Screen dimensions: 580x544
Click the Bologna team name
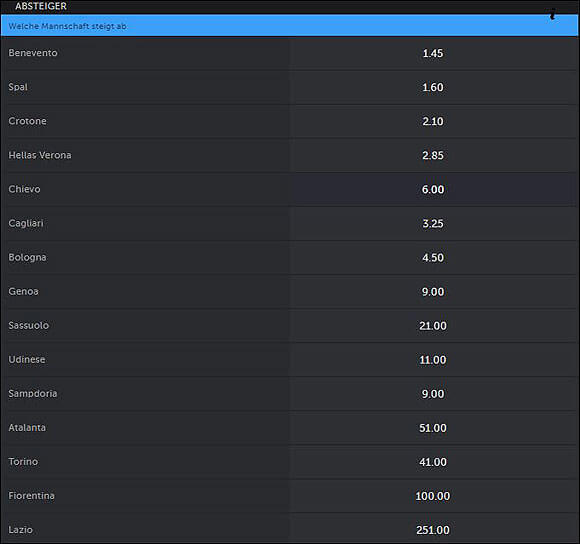tap(27, 257)
